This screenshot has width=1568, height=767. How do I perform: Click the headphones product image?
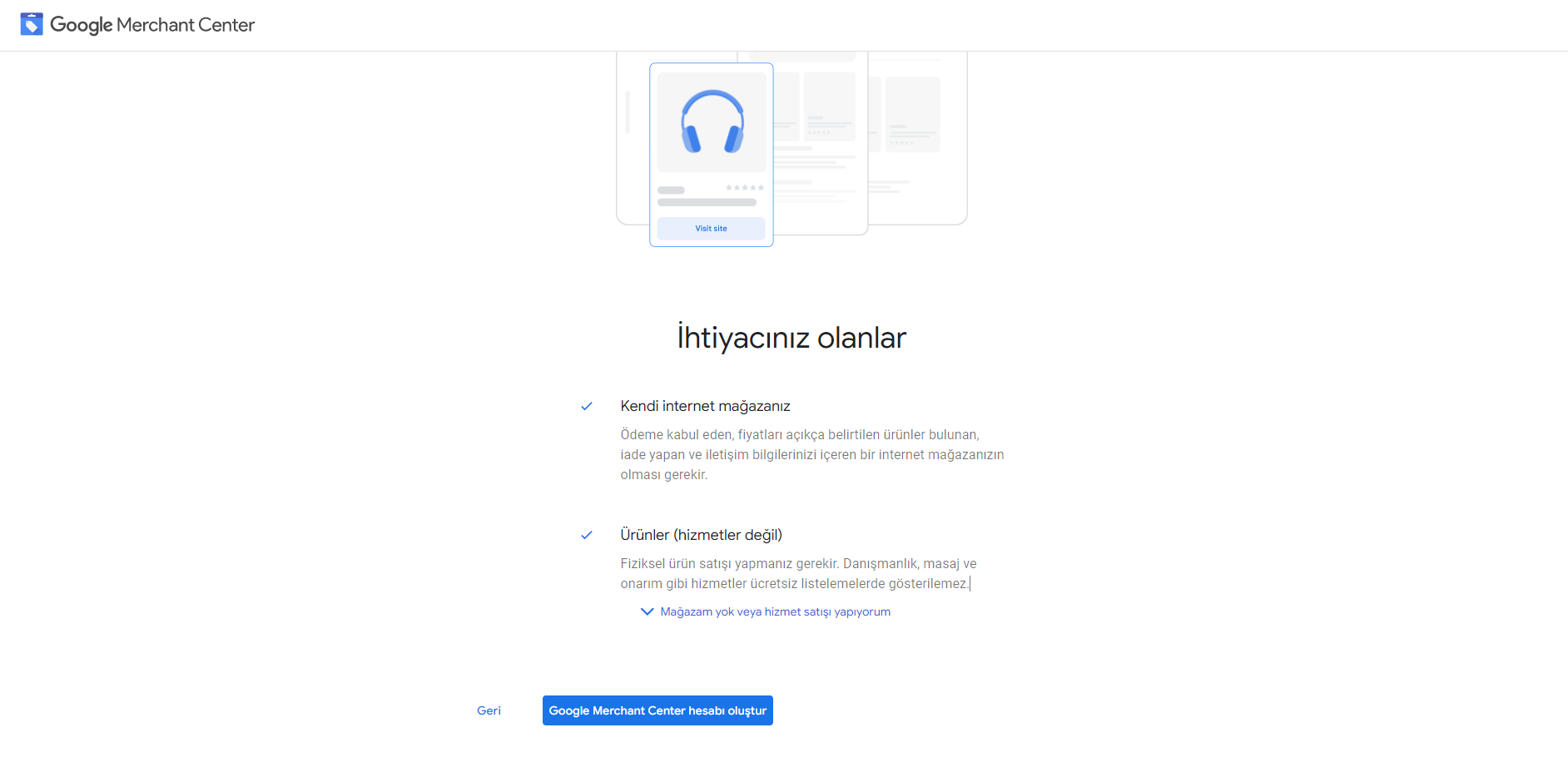pyautogui.click(x=712, y=122)
